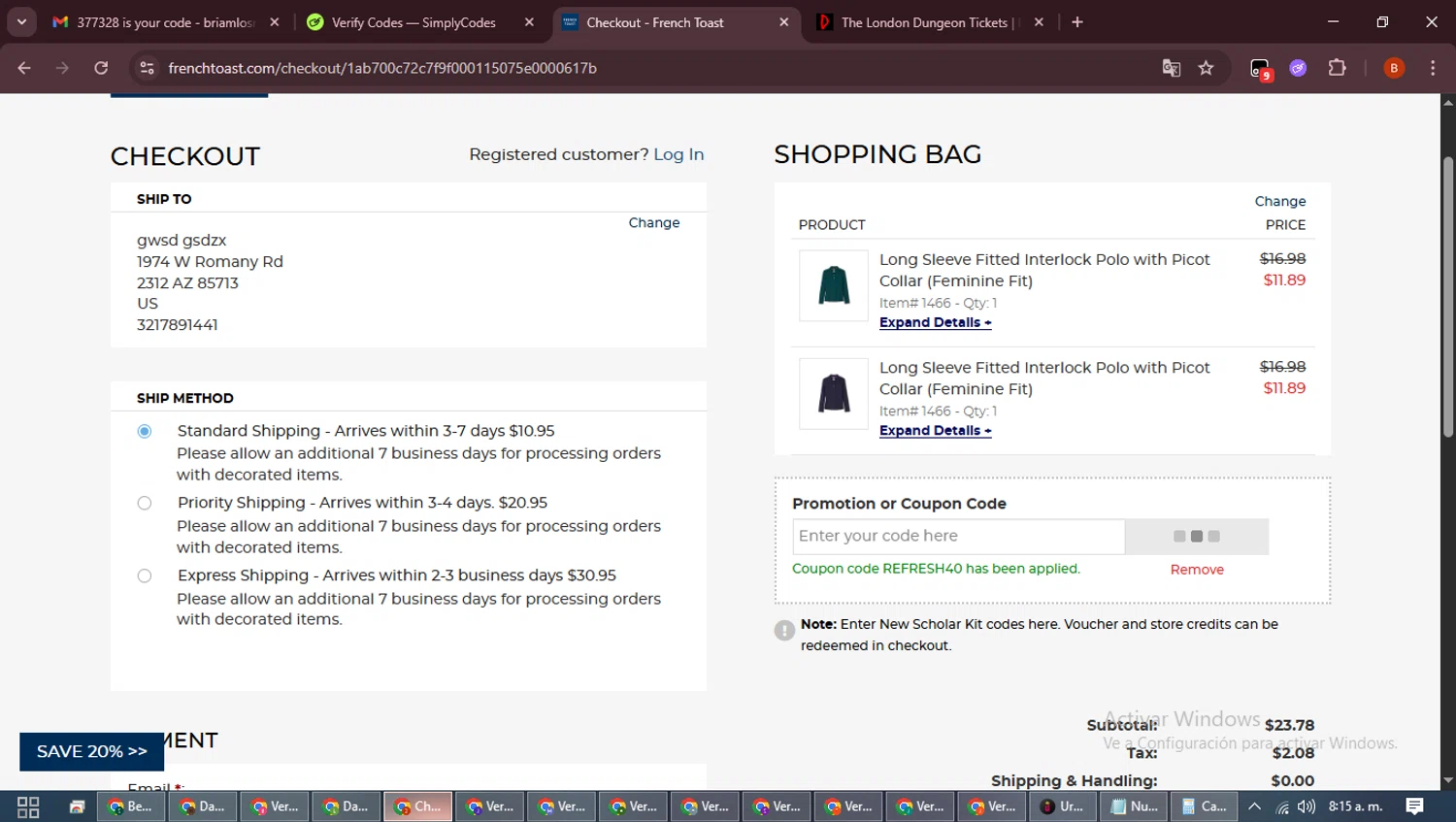Open the 'Nu...' notepad taskbar app
Image resolution: width=1456 pixels, height=822 pixels.
1135,806
